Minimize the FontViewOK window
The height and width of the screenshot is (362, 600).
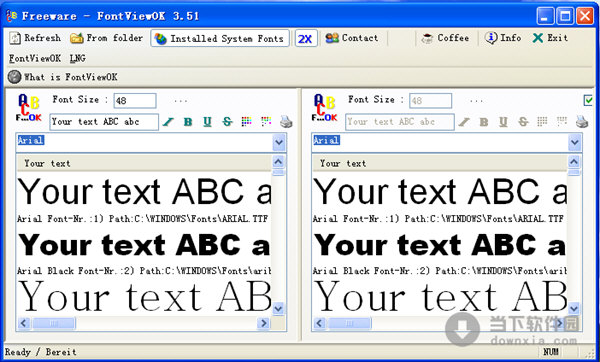click(x=545, y=16)
